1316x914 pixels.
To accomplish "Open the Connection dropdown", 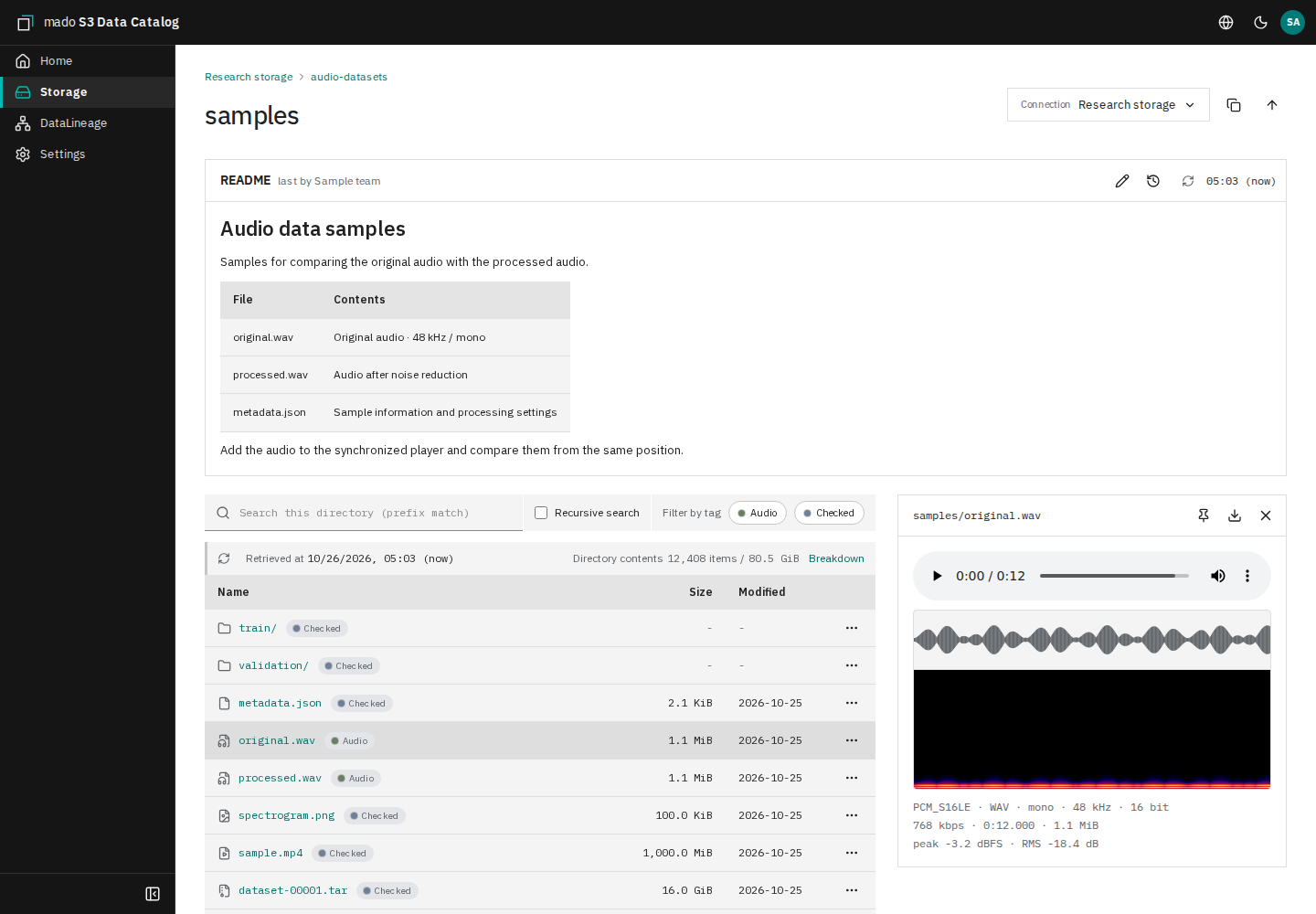I will click(x=1109, y=105).
